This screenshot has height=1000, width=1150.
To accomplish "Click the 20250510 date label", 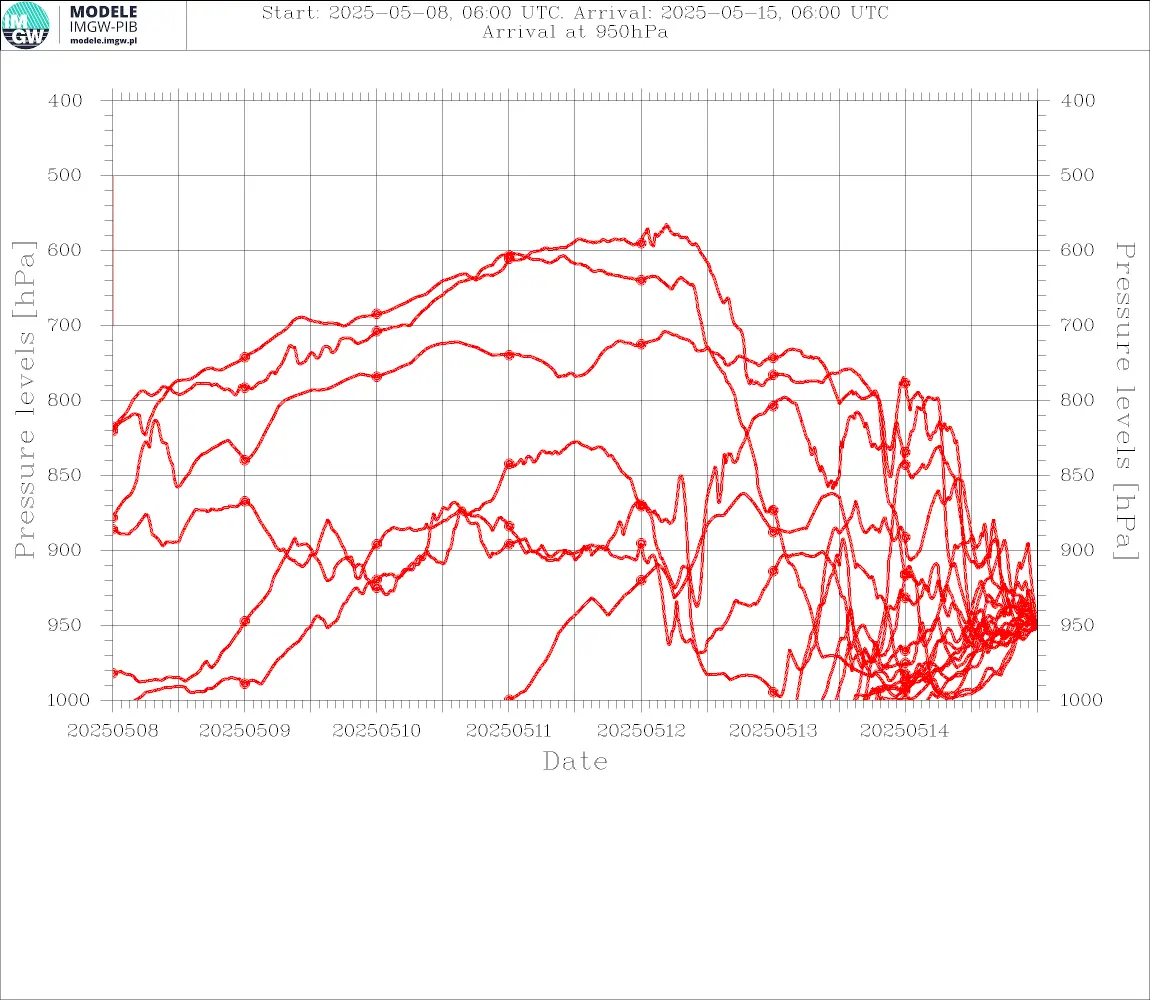I will point(376,731).
